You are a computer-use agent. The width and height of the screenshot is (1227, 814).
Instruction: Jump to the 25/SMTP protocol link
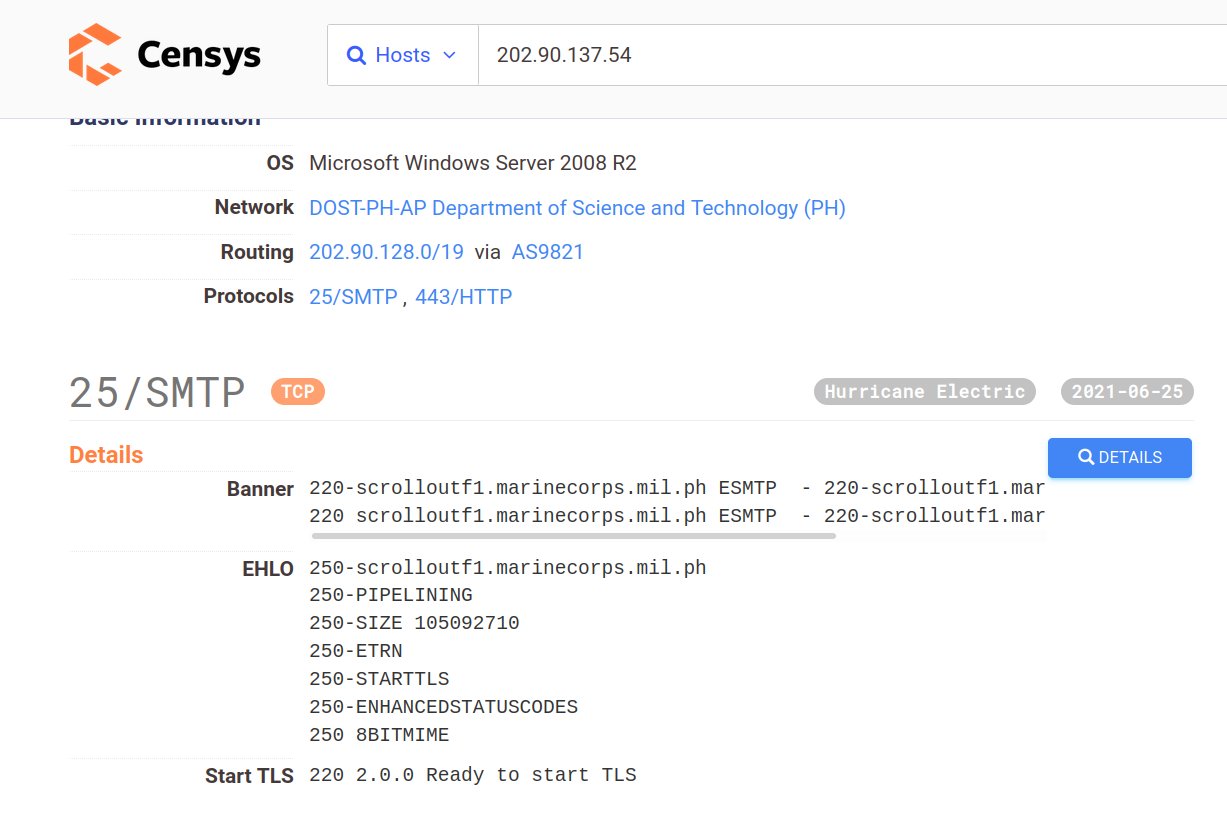click(353, 297)
